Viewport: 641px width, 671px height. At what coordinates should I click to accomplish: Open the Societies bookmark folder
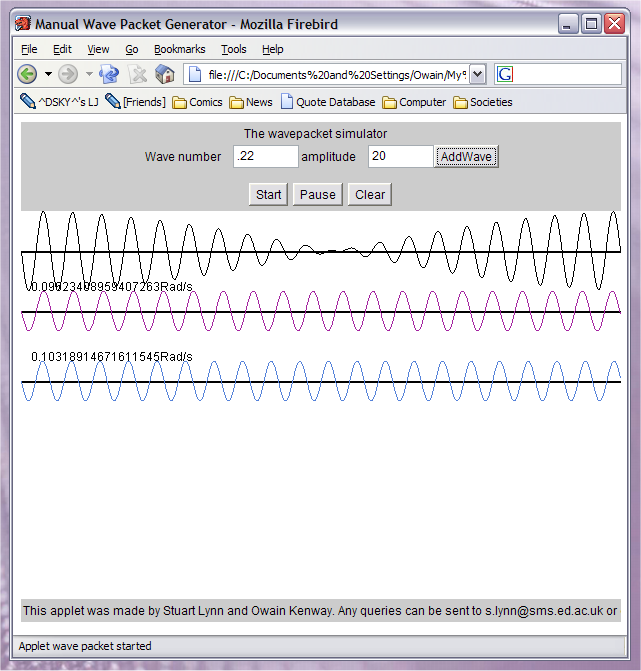pyautogui.click(x=482, y=102)
